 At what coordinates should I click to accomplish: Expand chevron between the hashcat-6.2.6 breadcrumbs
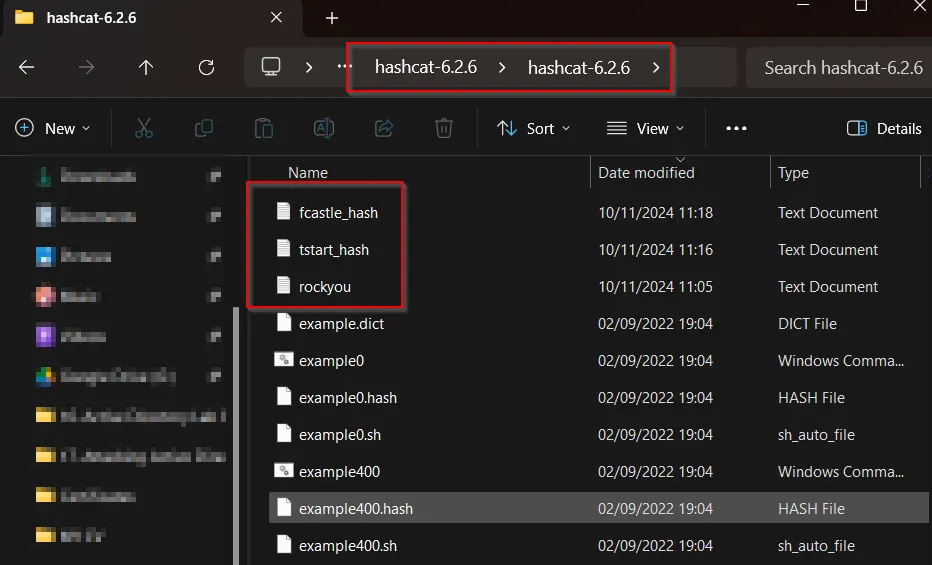(x=502, y=68)
